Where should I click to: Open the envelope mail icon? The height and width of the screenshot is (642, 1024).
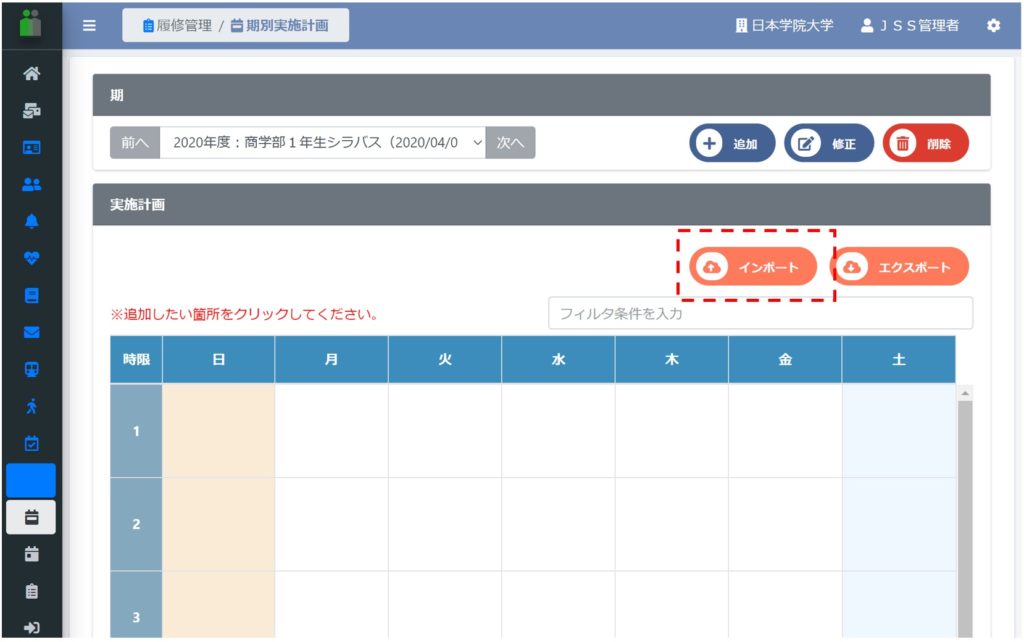point(31,332)
